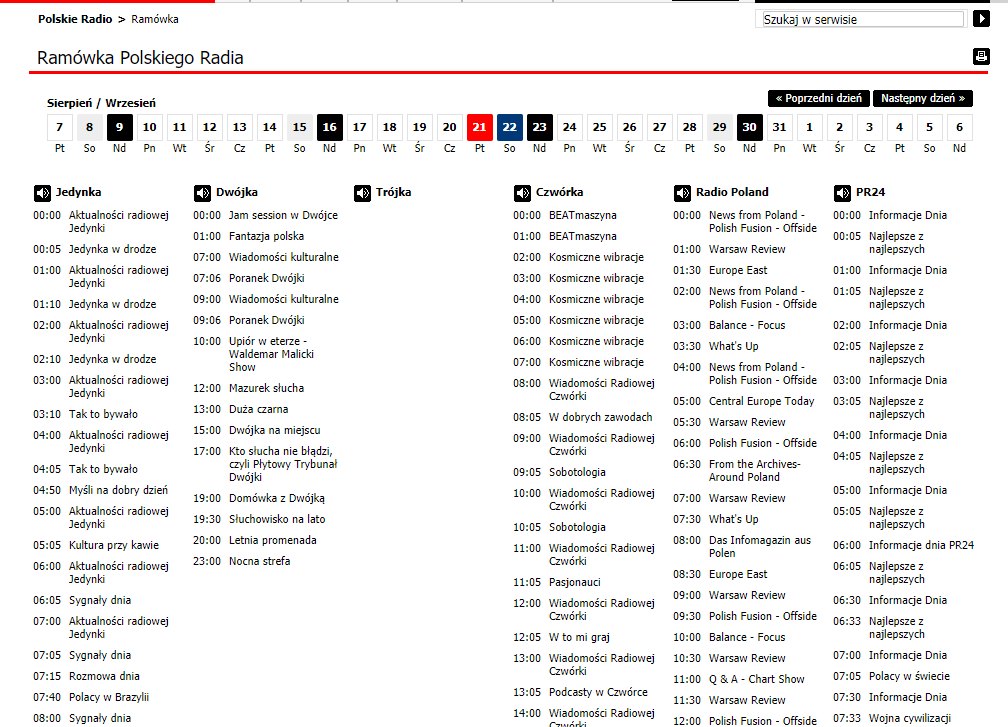
Task: Open the PR24 station heading
Action: click(x=870, y=192)
